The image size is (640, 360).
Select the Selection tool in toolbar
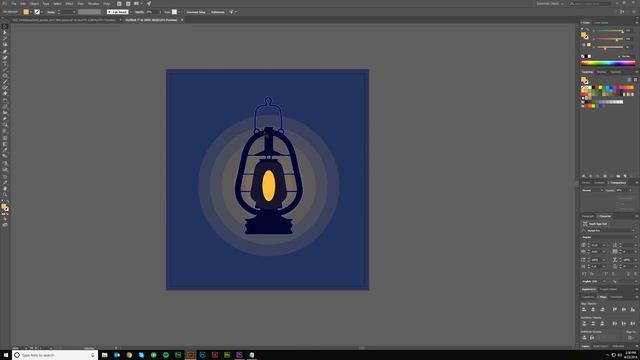pos(5,27)
